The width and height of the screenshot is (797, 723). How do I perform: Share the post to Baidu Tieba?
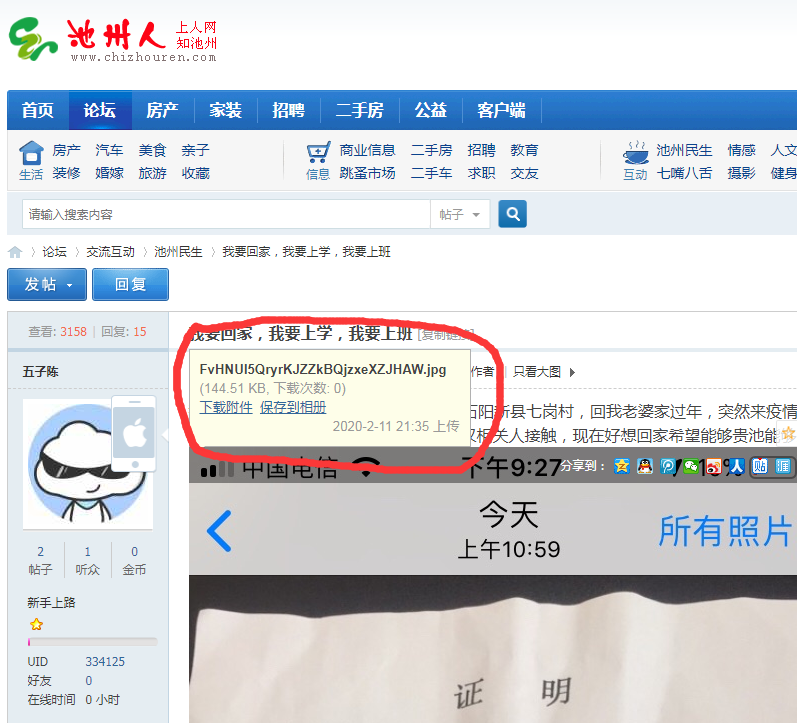point(760,466)
